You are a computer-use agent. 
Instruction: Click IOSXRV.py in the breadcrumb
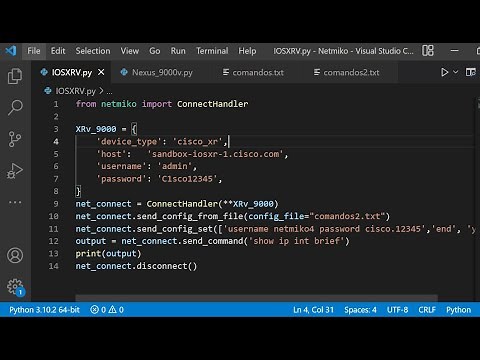point(75,91)
